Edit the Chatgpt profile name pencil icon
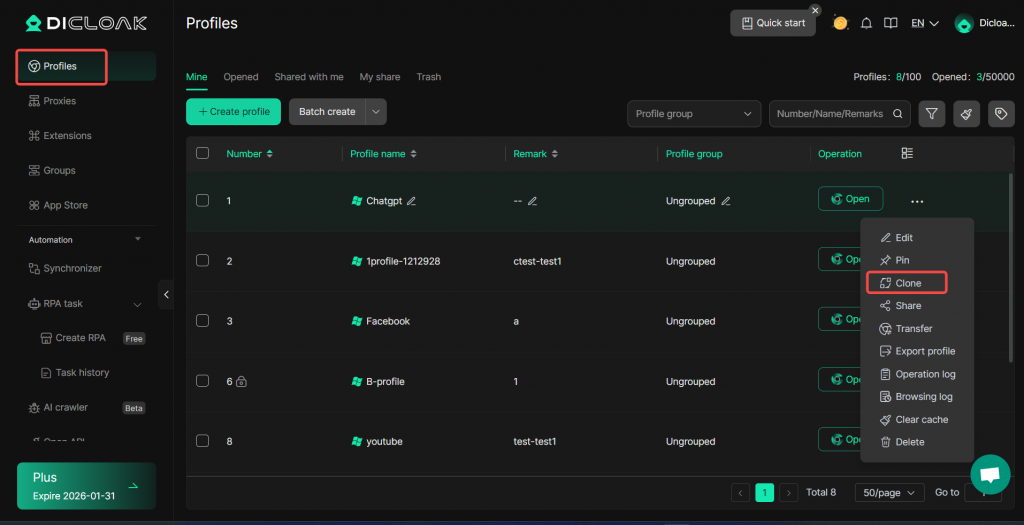This screenshot has width=1024, height=525. coord(412,201)
